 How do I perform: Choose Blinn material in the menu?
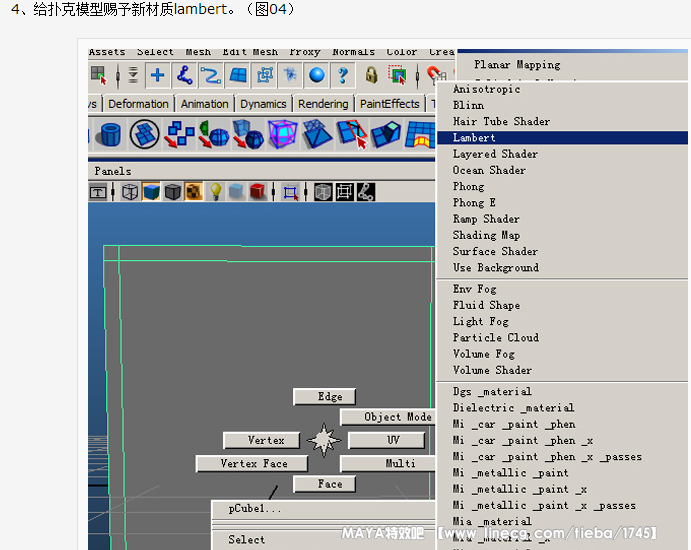point(468,105)
